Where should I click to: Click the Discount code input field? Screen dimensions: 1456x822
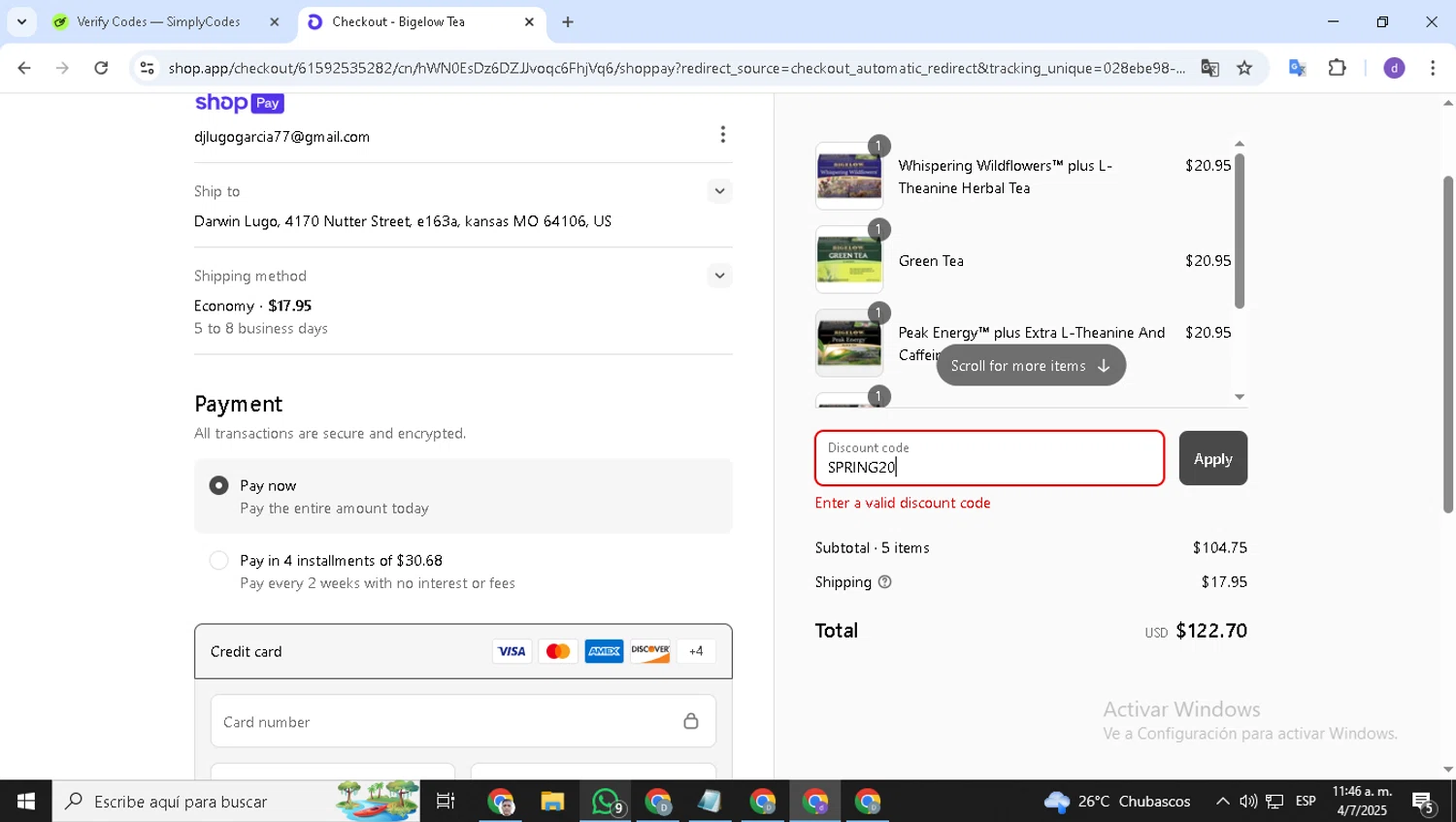pos(989,458)
